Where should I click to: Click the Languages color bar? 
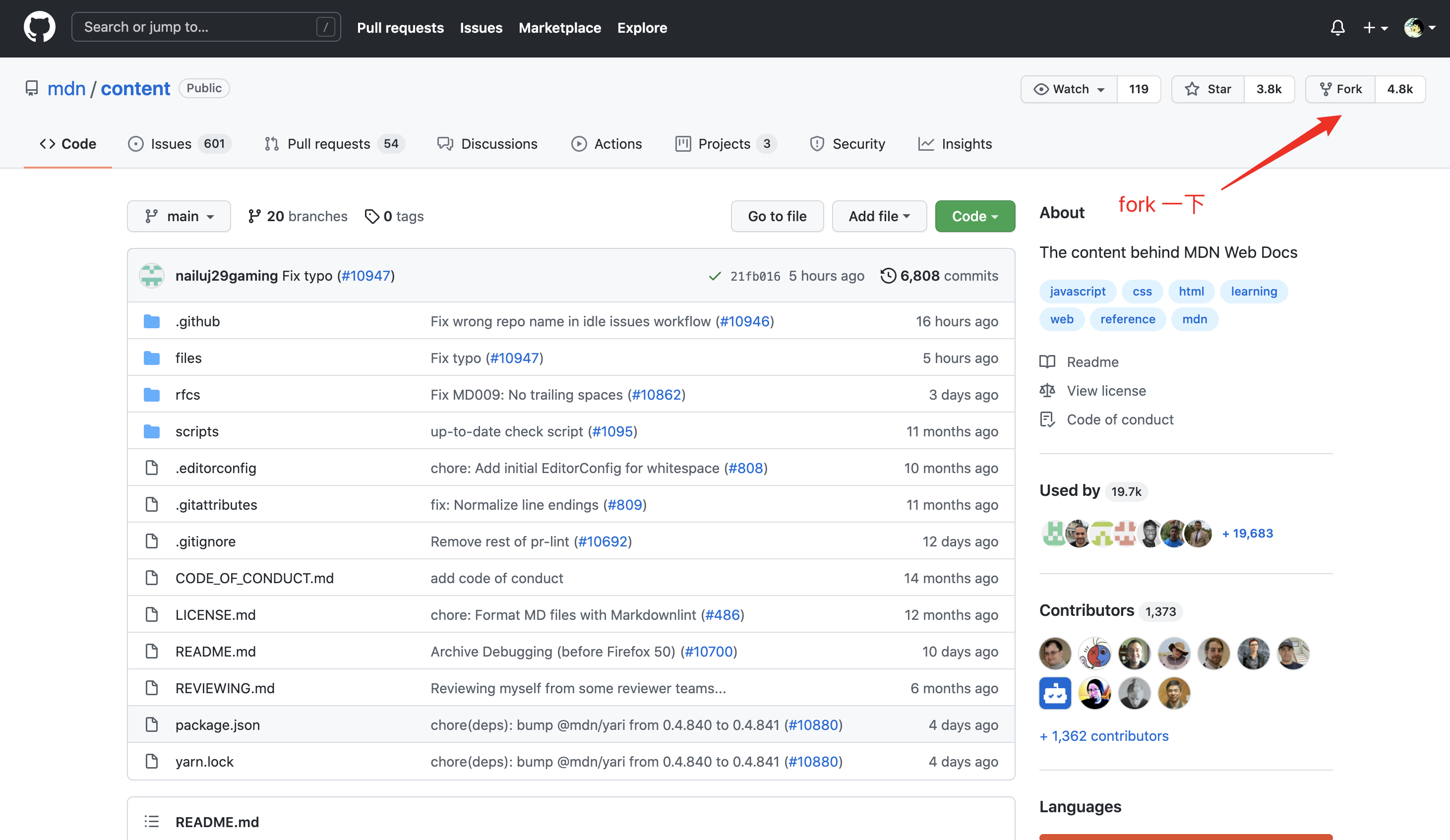[1185, 836]
